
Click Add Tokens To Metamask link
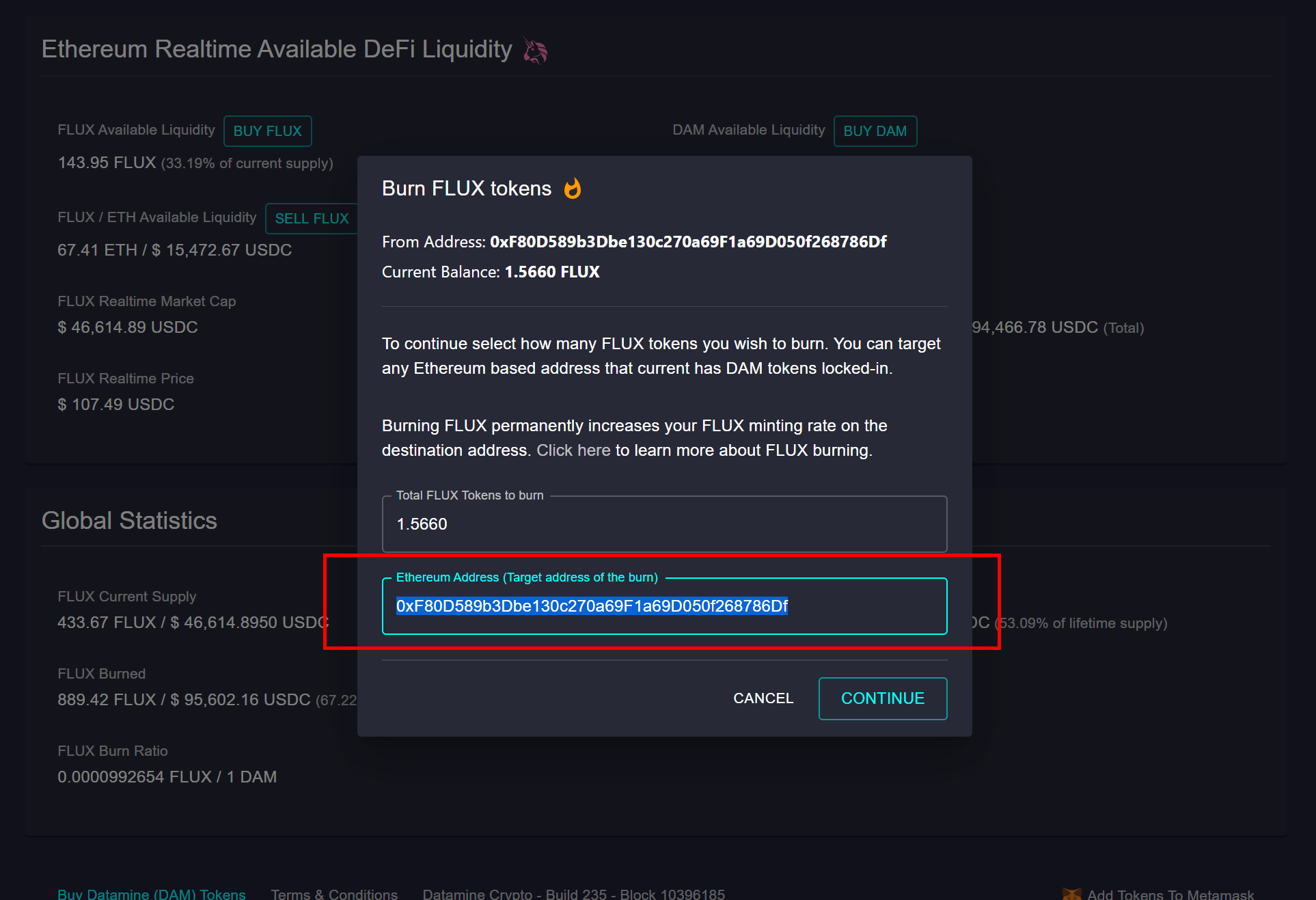(x=1170, y=894)
